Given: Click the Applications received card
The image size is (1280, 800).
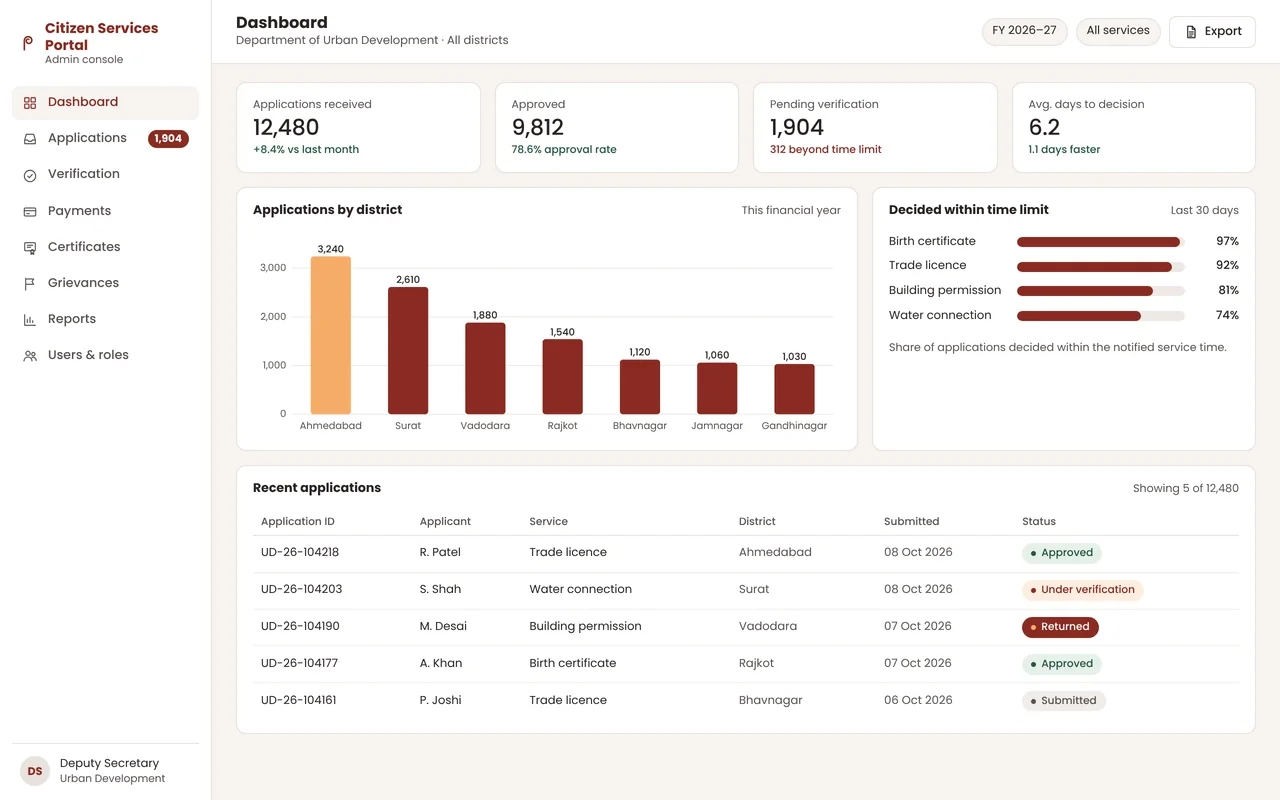Looking at the screenshot, I should click(358, 127).
